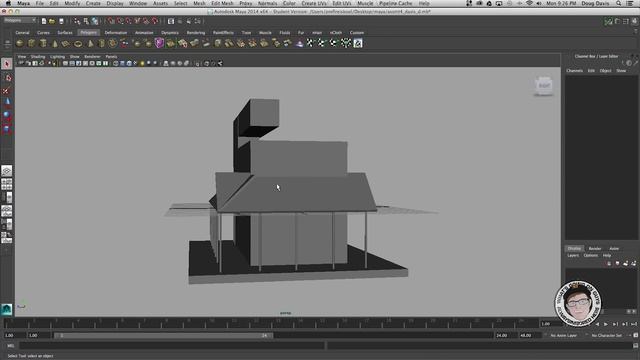
Task: Toggle the viewport shadows button
Action: [x=149, y=63]
